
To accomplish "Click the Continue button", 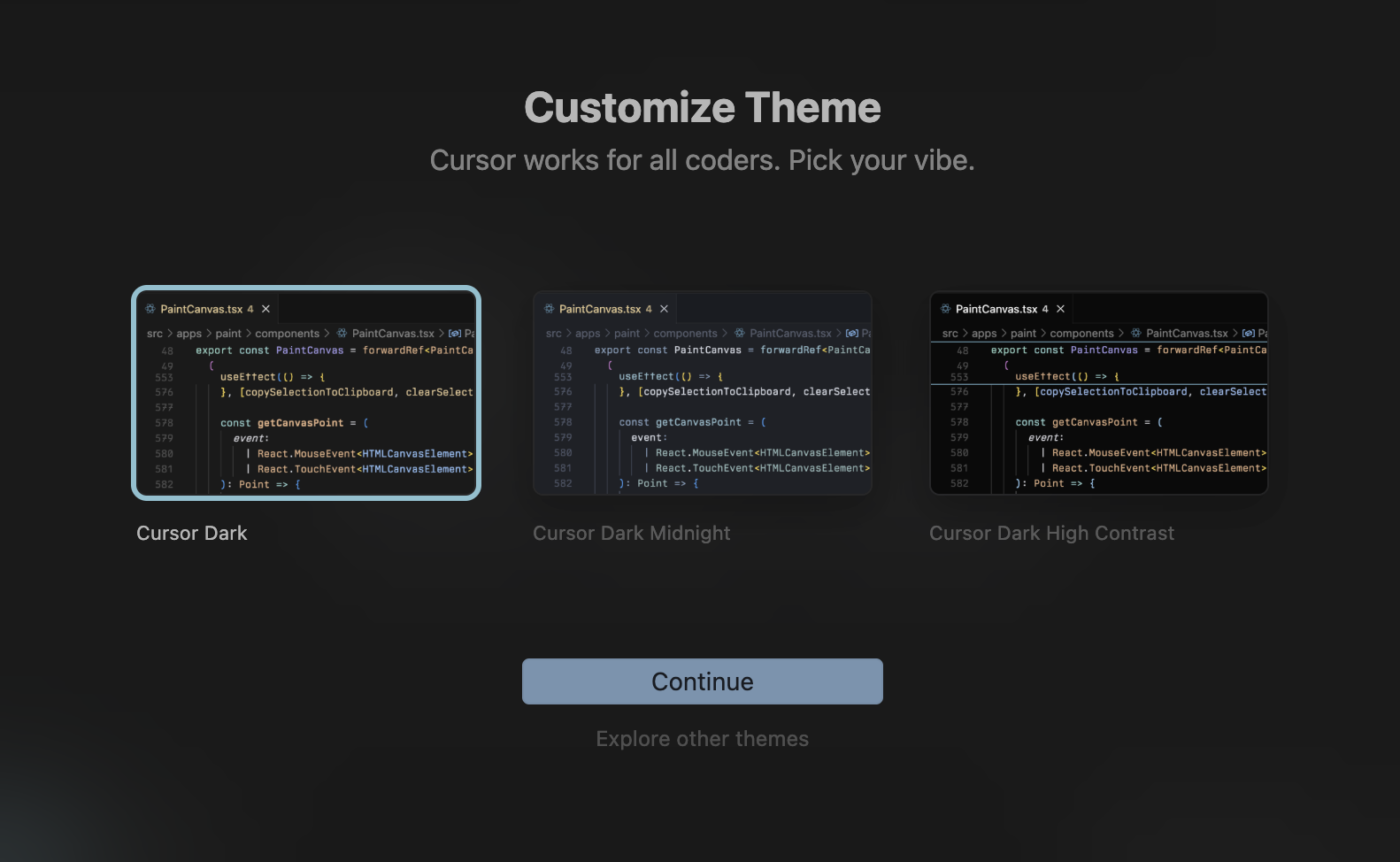I will [703, 681].
